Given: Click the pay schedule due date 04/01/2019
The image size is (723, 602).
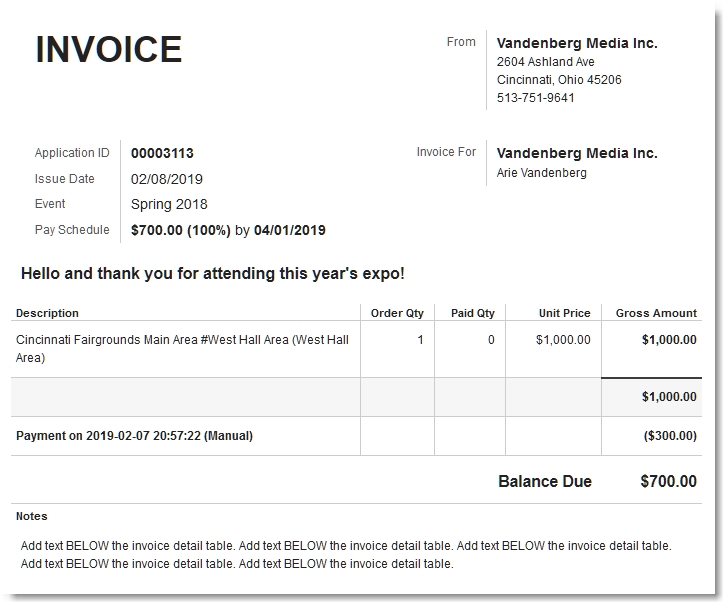Looking at the screenshot, I should 290,230.
